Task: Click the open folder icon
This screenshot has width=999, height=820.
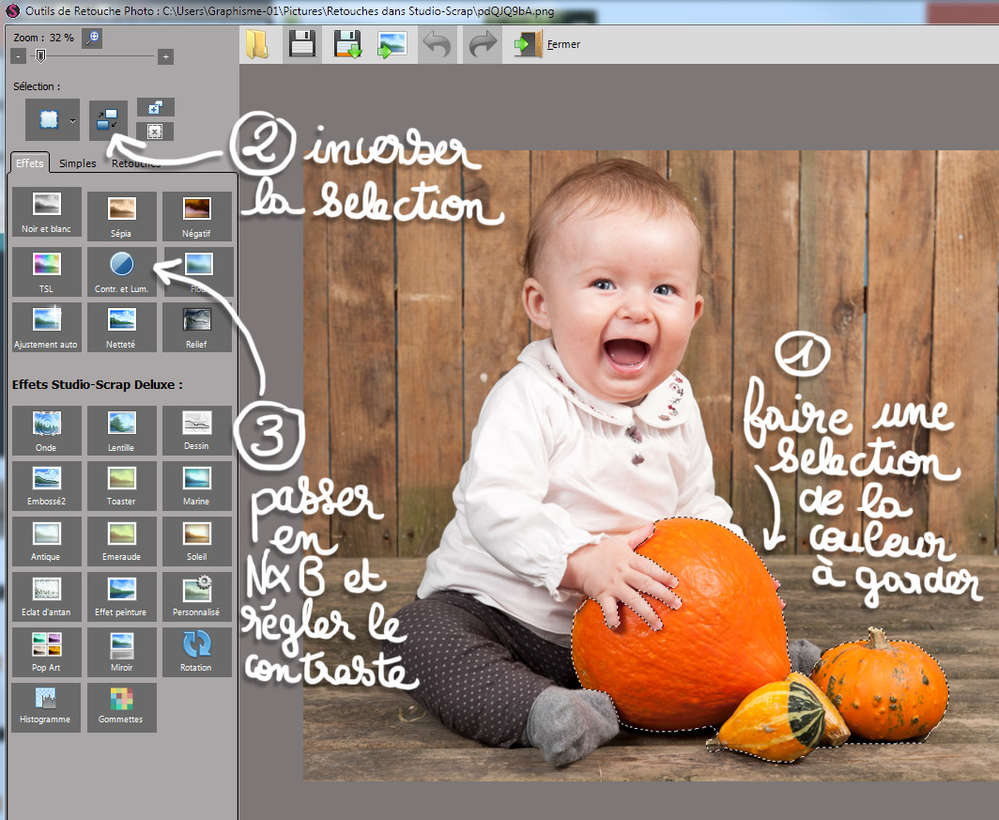Action: [x=258, y=44]
